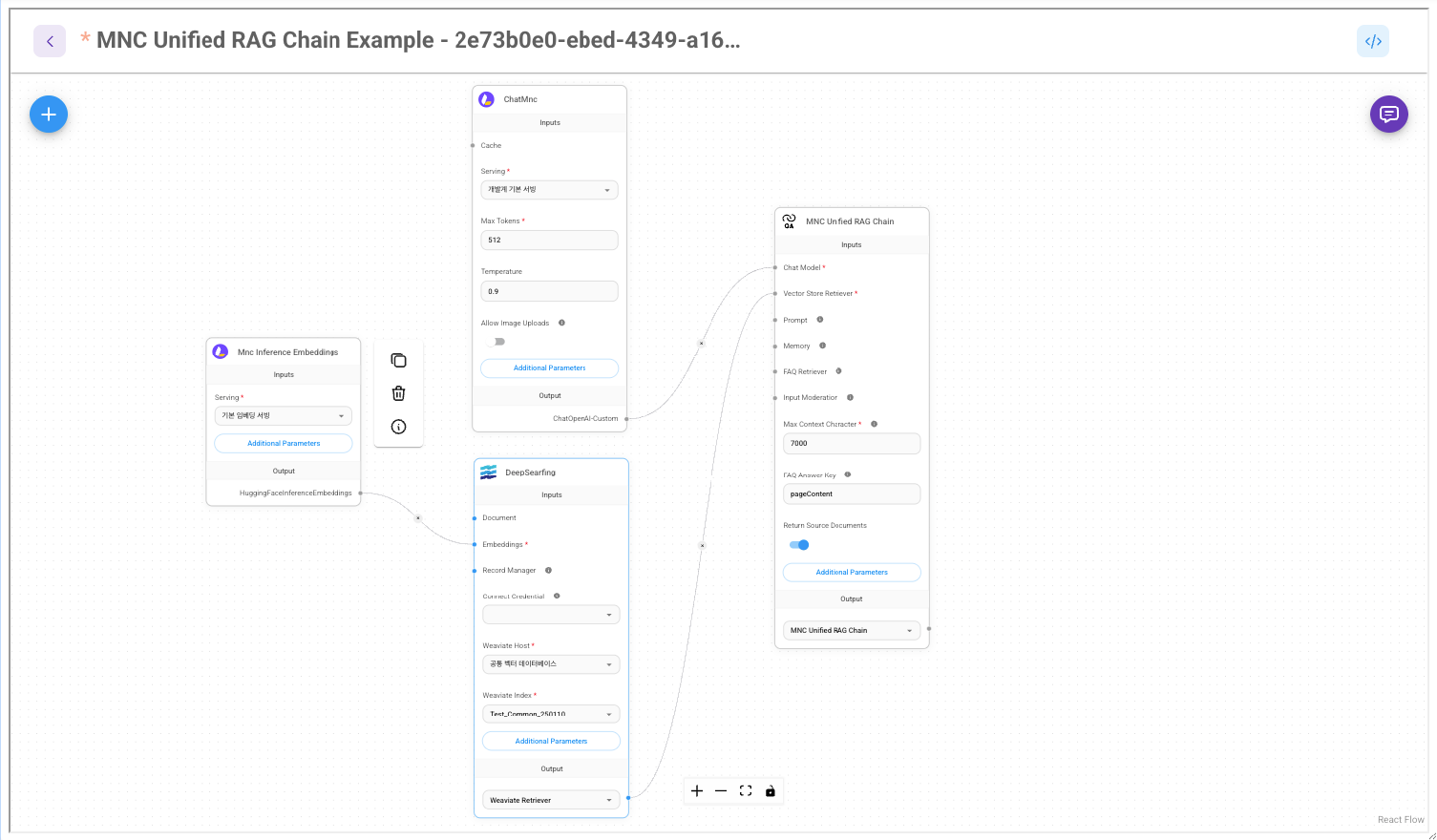The image size is (1437, 840).
Task: Click the Max Tokens input field
Action: point(549,241)
